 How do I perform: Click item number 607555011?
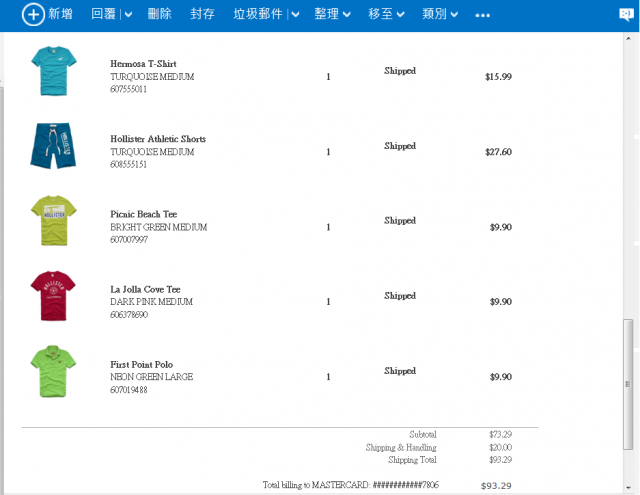pos(129,89)
